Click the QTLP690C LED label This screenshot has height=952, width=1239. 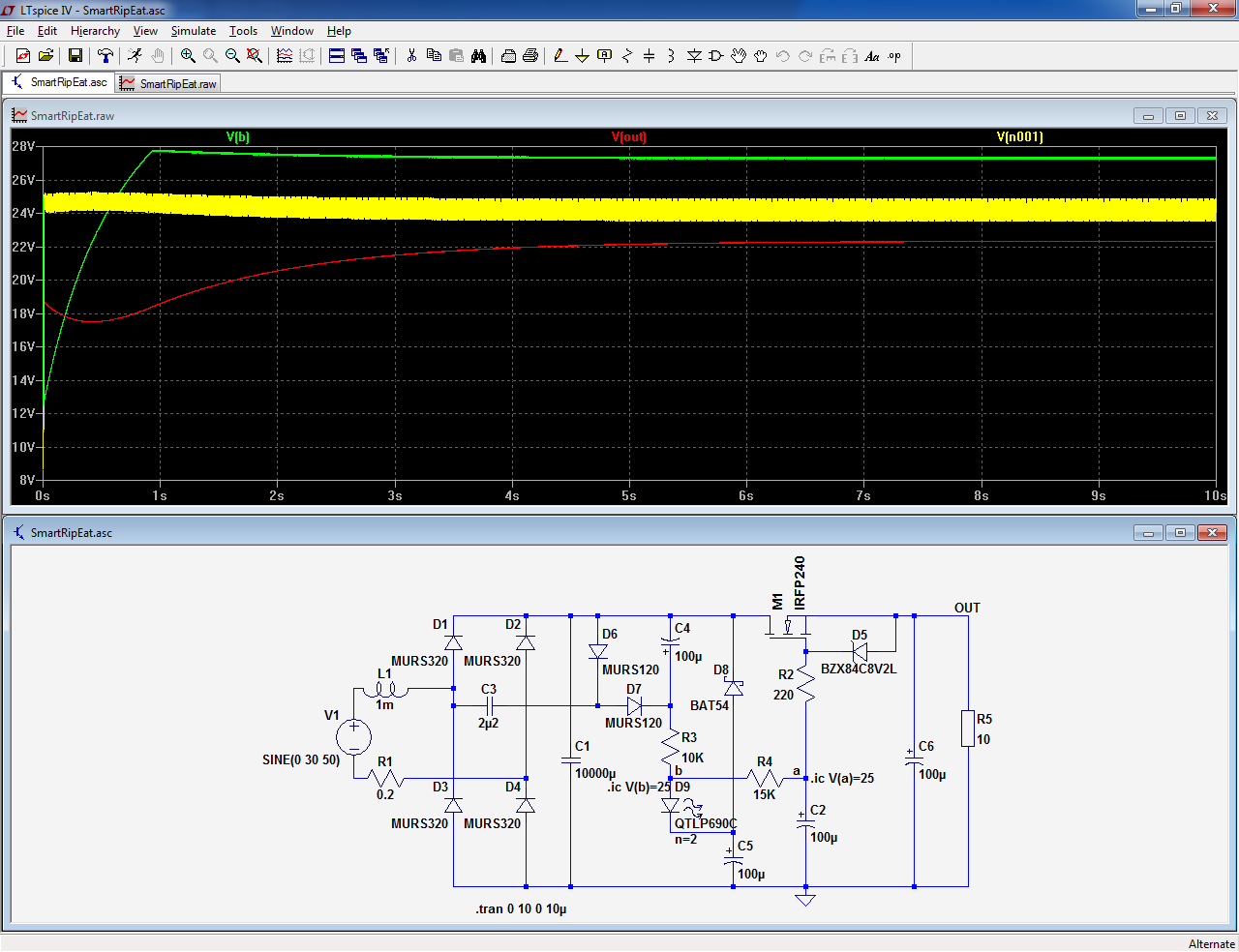(706, 823)
